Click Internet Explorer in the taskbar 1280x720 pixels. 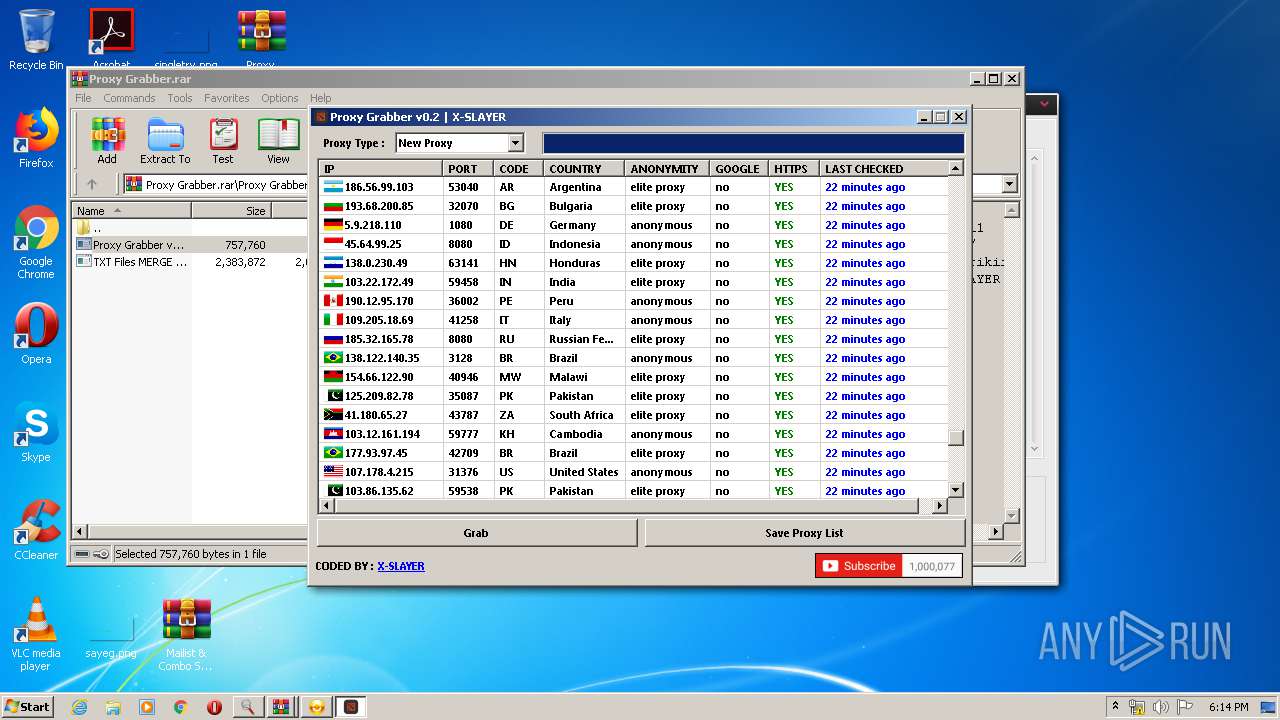pos(79,707)
